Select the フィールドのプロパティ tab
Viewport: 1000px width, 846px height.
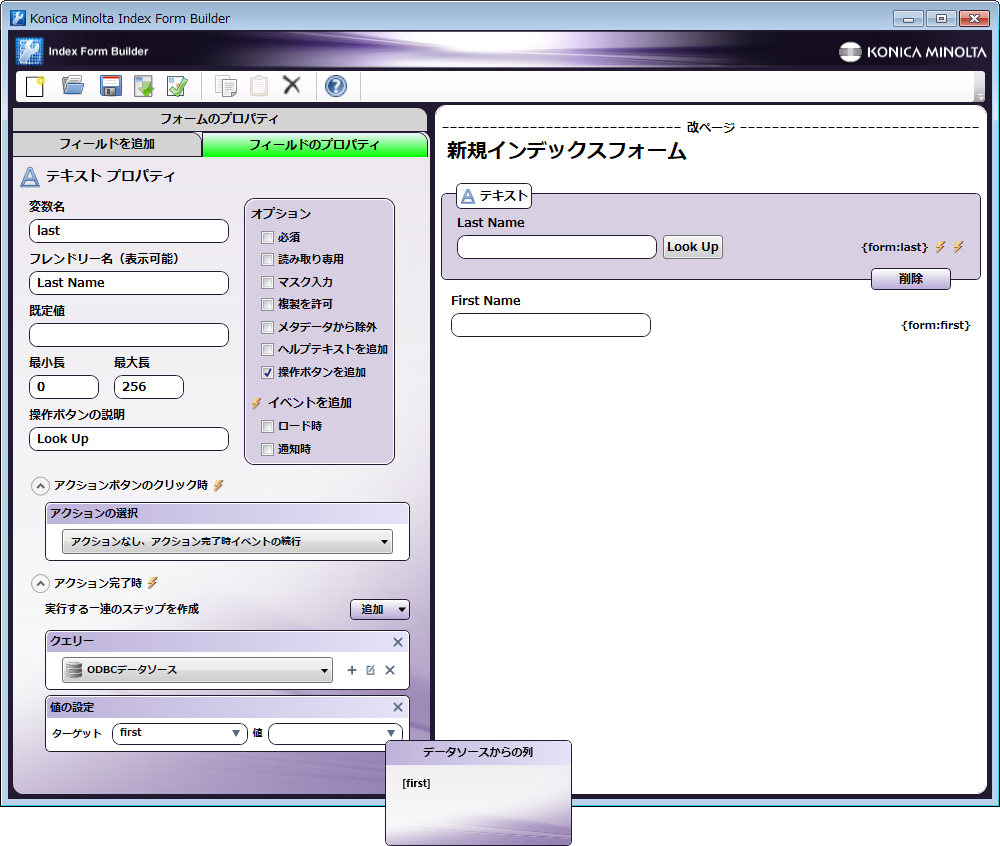(x=314, y=145)
